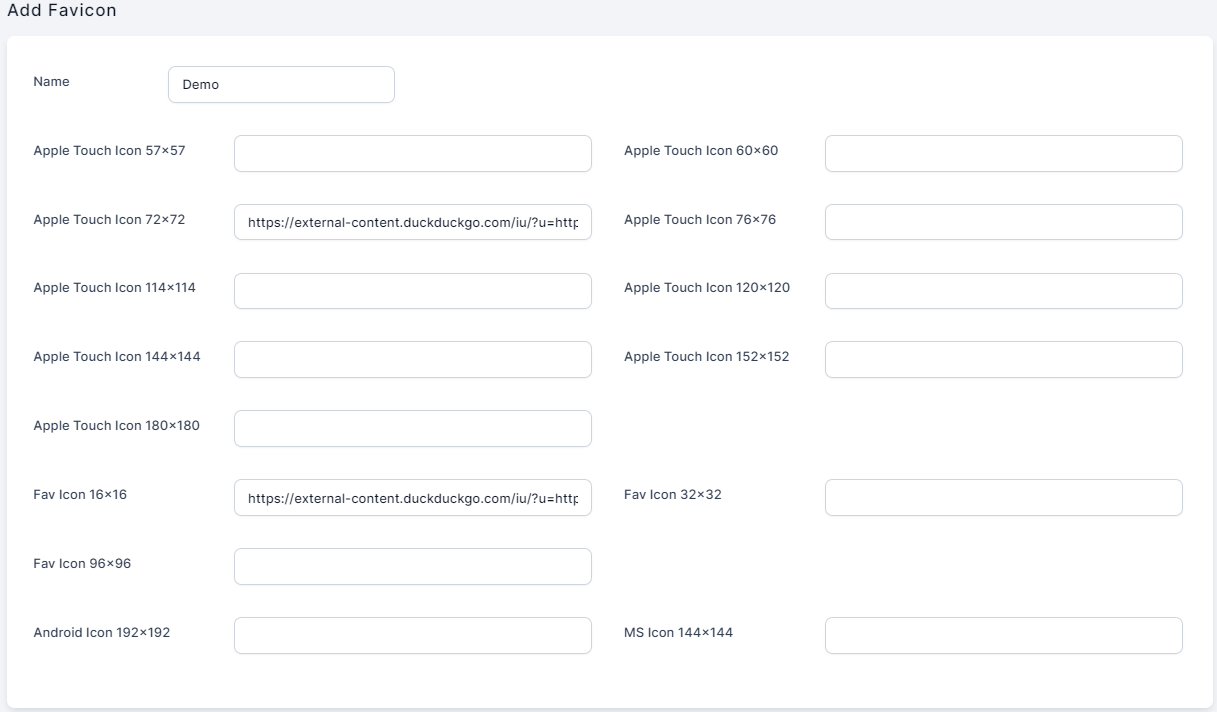The image size is (1217, 712).
Task: Click into the Fav Icon 96×96 field
Action: pyautogui.click(x=412, y=566)
